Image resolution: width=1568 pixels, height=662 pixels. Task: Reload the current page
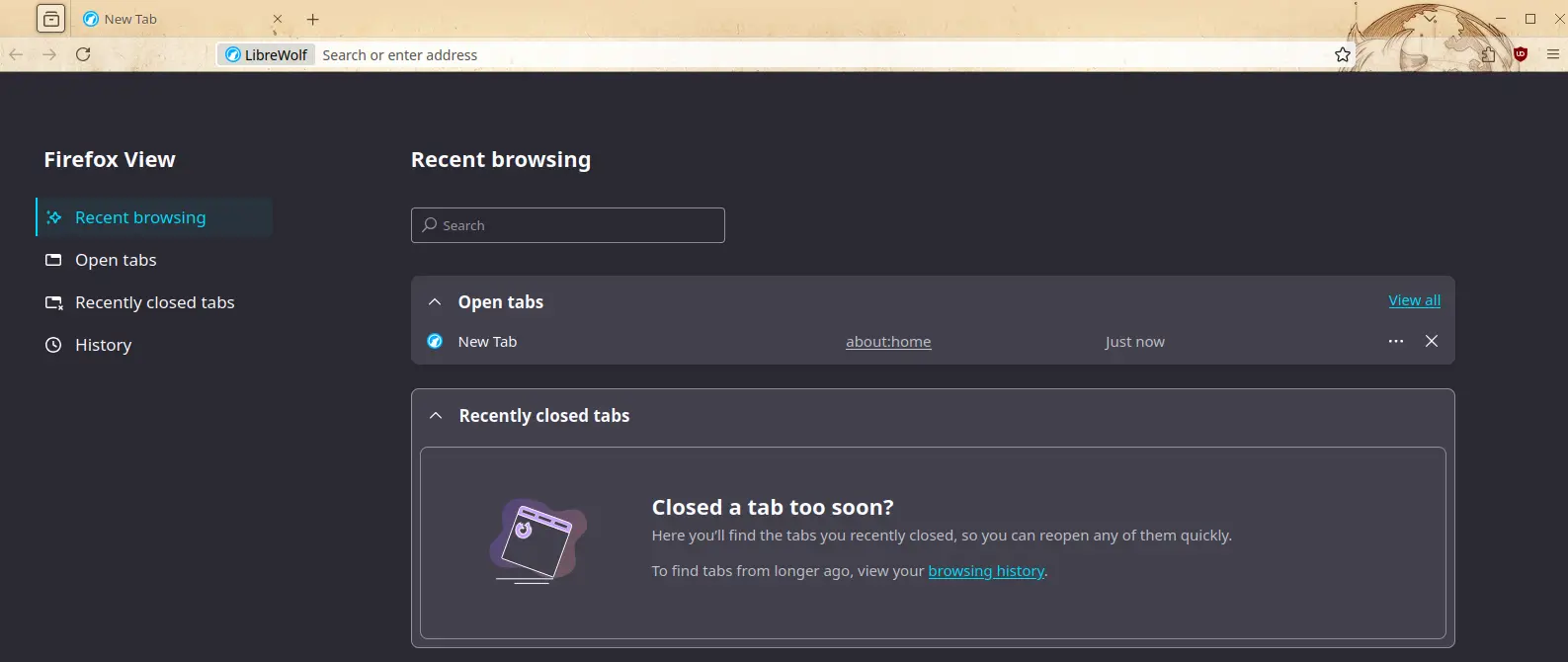(83, 54)
